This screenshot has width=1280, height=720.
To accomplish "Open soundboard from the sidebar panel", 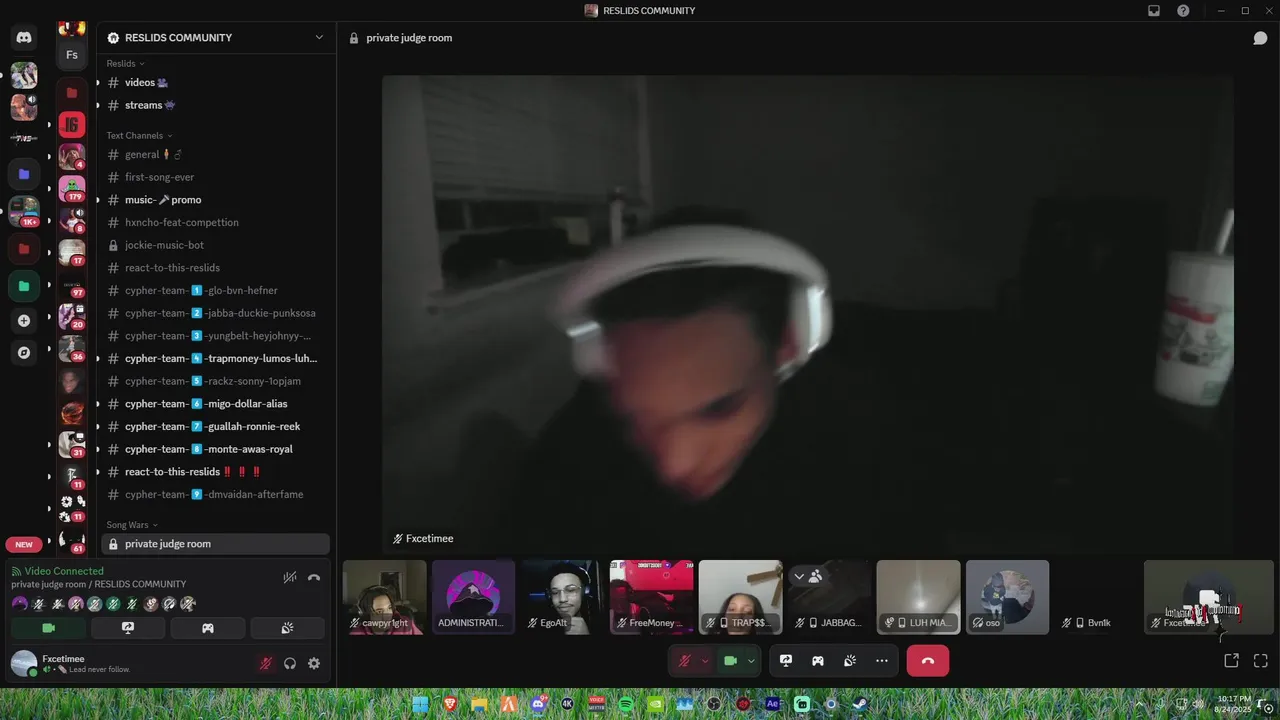I will (287, 628).
